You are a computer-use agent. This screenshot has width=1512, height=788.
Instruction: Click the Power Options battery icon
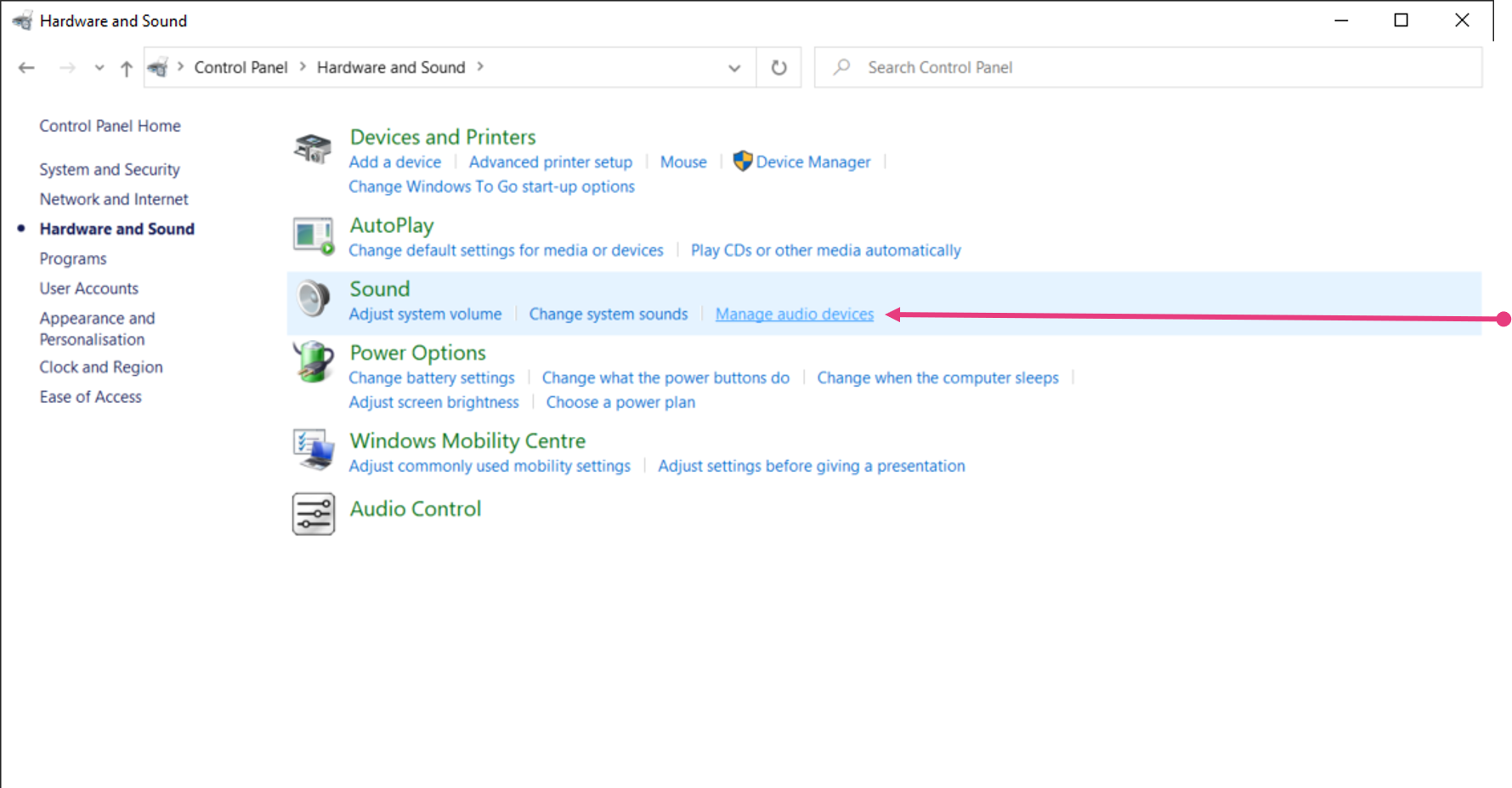pyautogui.click(x=313, y=362)
